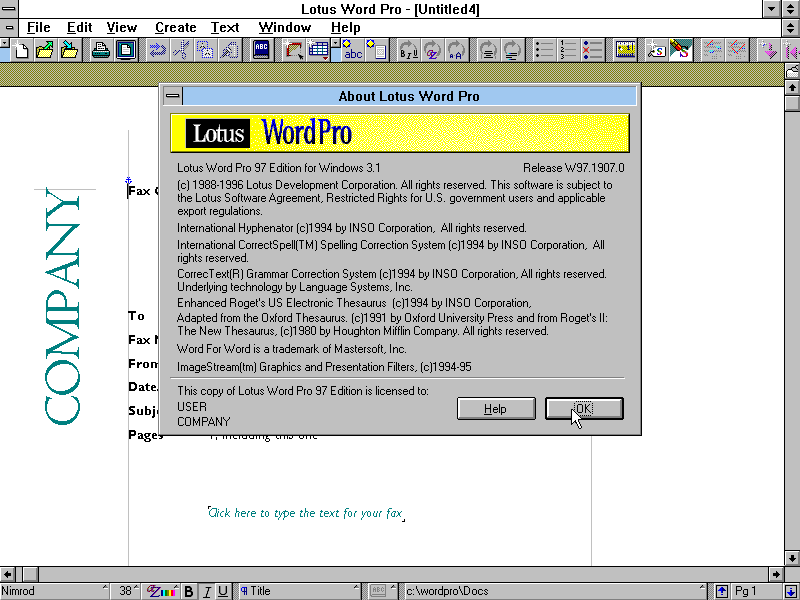Click the numbered list icon
The height and width of the screenshot is (600, 800).
(x=568, y=50)
